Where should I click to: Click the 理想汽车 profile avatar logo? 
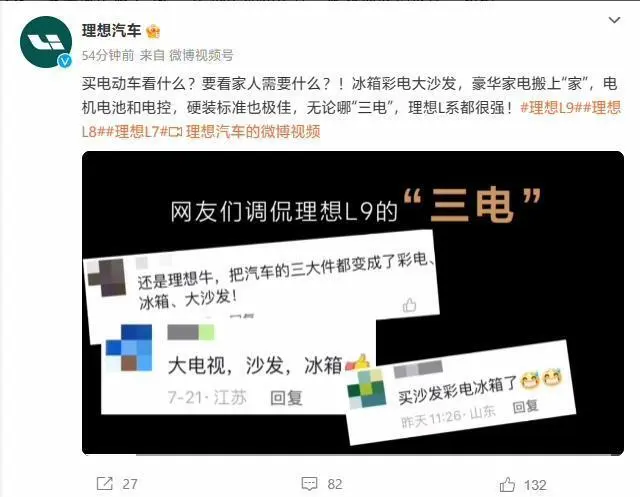pyautogui.click(x=46, y=42)
